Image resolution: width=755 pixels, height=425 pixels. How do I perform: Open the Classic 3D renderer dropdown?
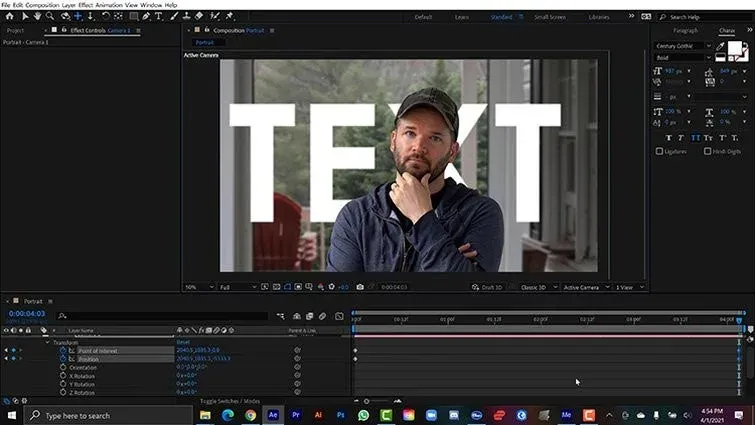[x=538, y=287]
